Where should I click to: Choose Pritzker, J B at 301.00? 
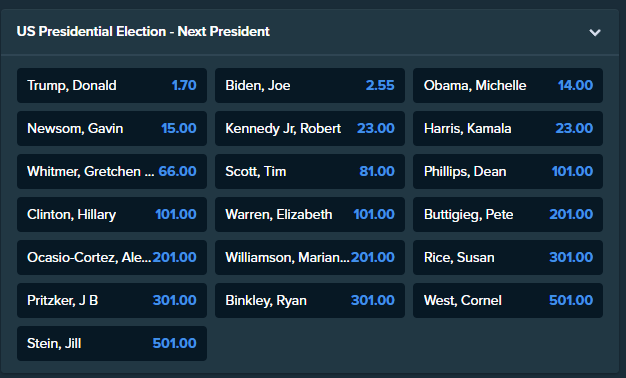click(112, 301)
